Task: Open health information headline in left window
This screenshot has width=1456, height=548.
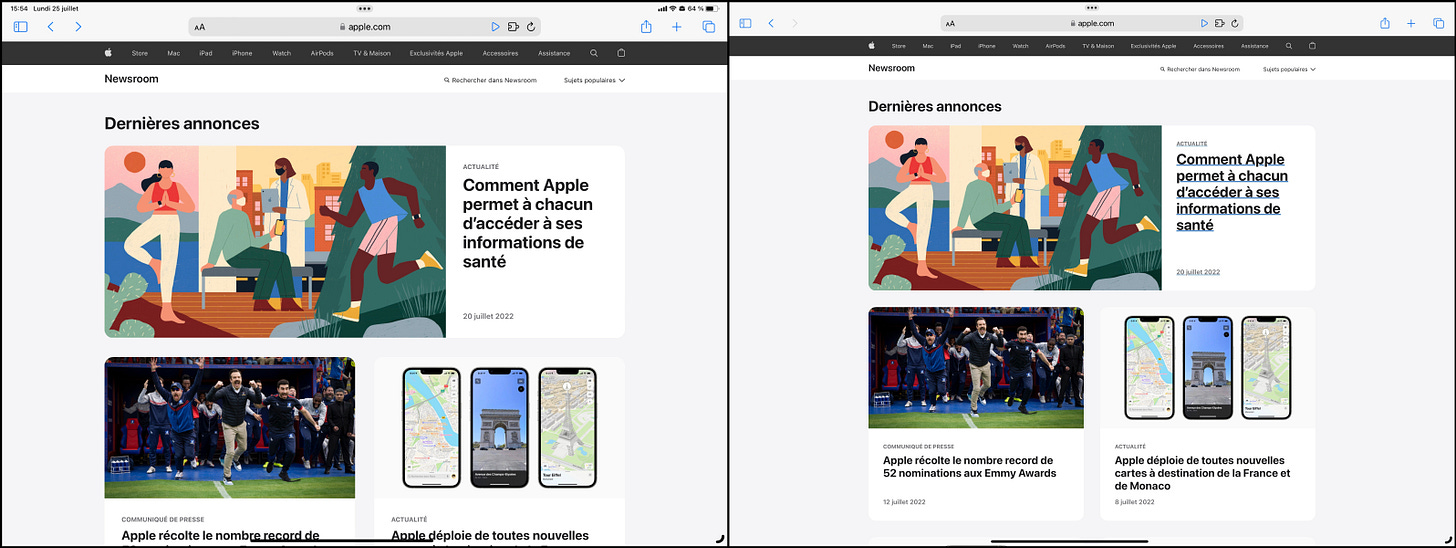Action: (x=527, y=223)
